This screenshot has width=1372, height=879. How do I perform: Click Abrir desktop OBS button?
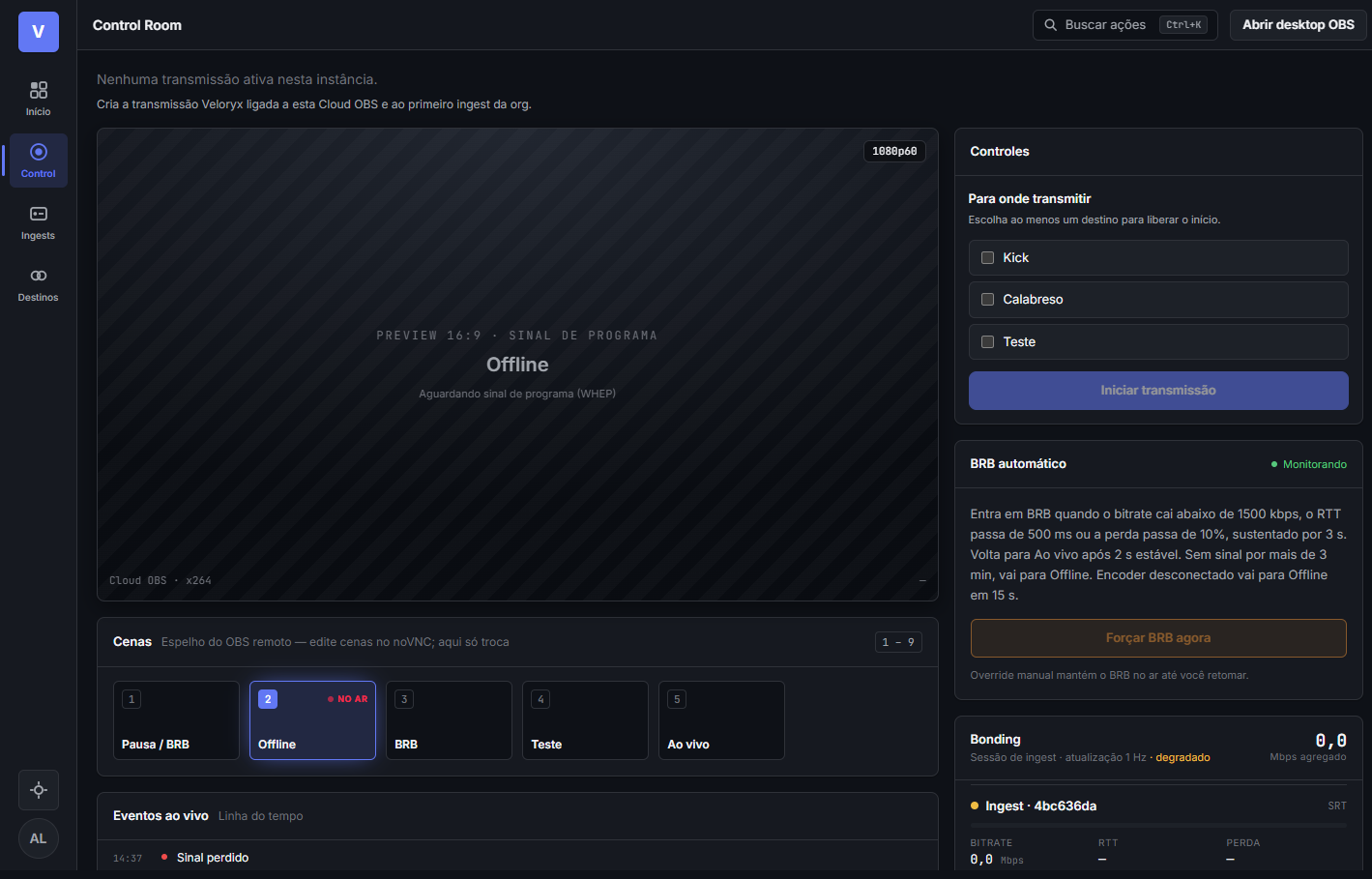tap(1299, 25)
